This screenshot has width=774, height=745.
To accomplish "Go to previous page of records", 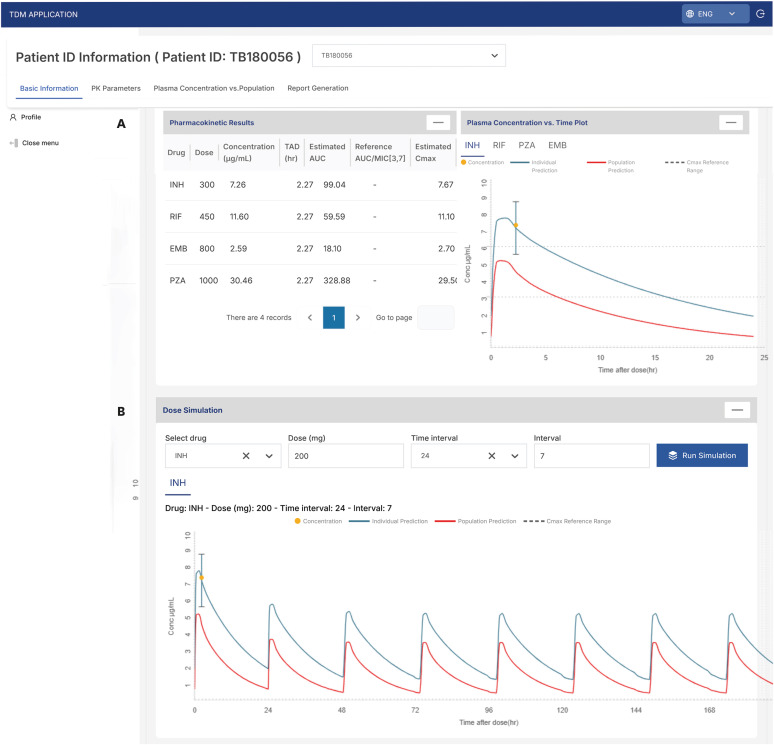I will (310, 317).
